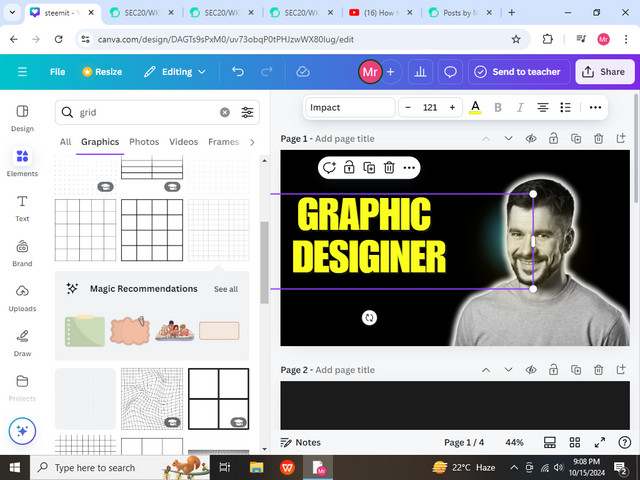Open the comments speech bubble icon
The image size is (640, 480).
450,72
